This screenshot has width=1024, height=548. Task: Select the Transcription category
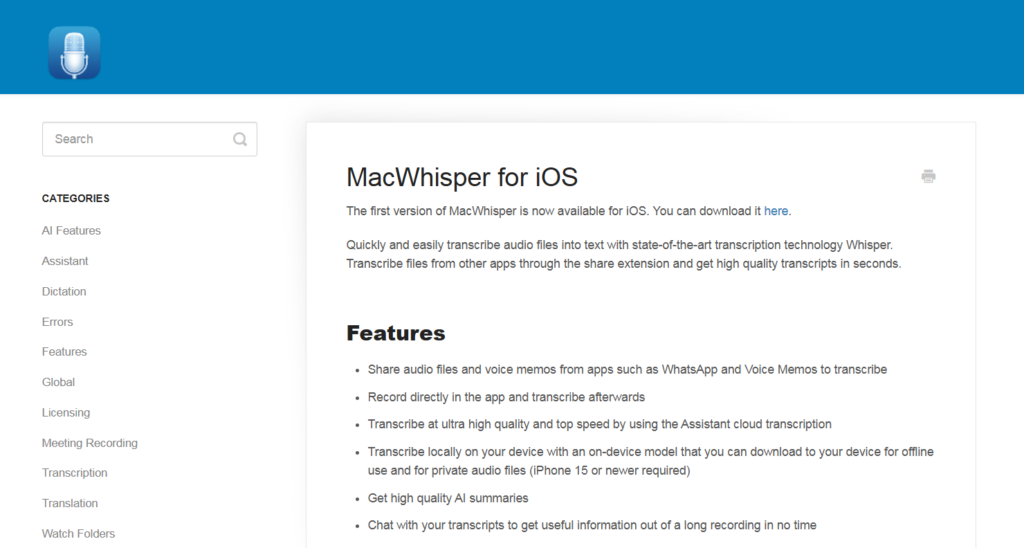[74, 473]
